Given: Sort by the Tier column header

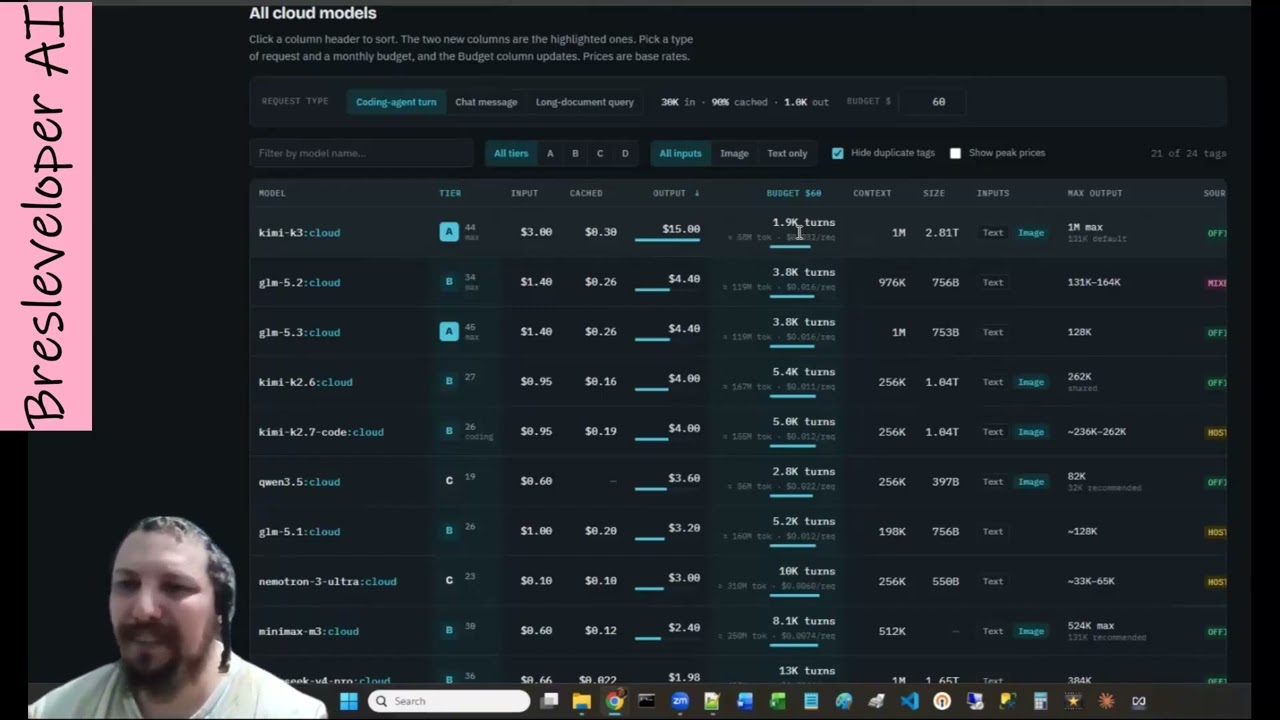Looking at the screenshot, I should pos(450,193).
